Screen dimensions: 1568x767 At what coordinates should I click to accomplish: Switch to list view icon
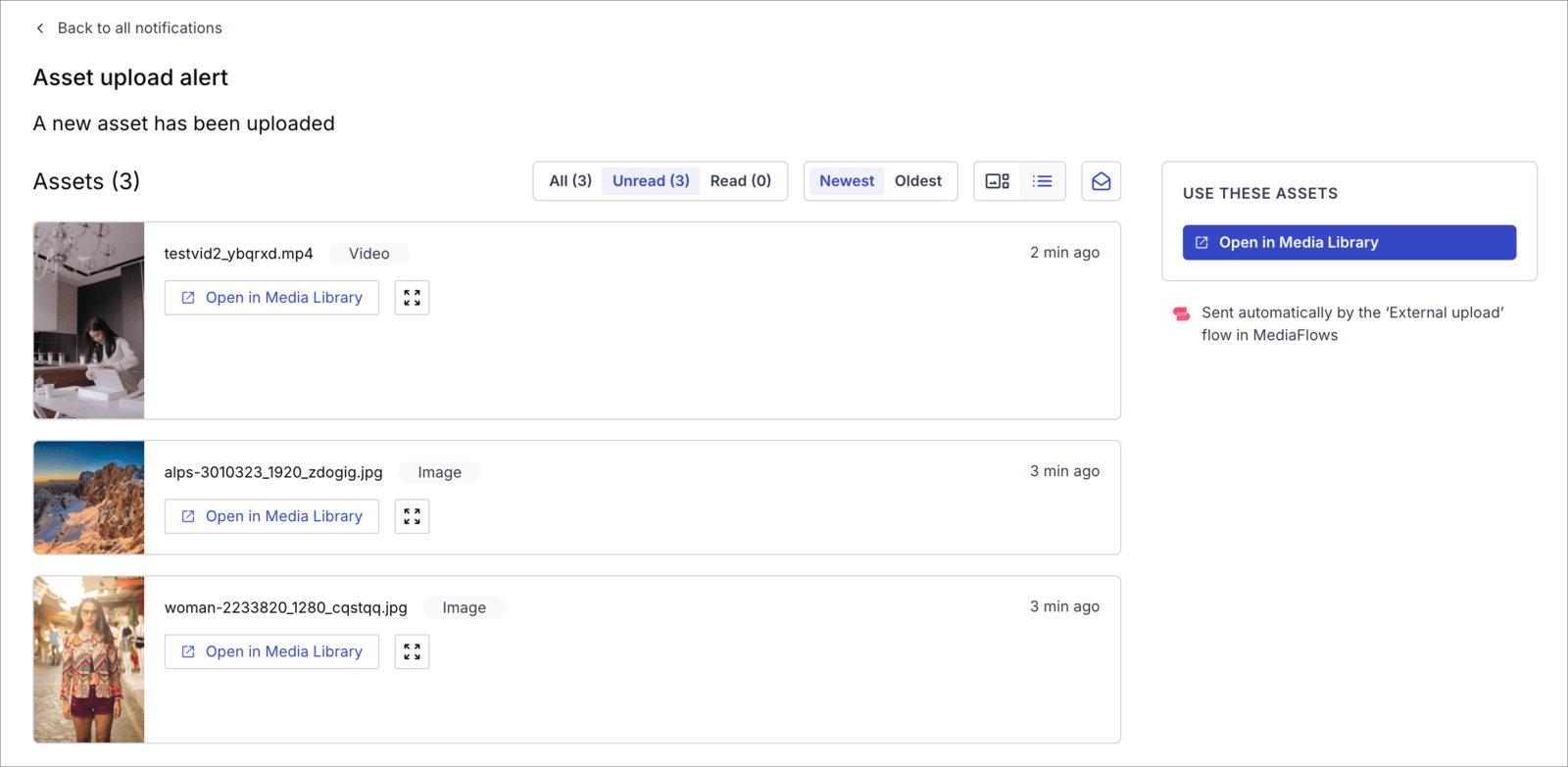[1043, 181]
